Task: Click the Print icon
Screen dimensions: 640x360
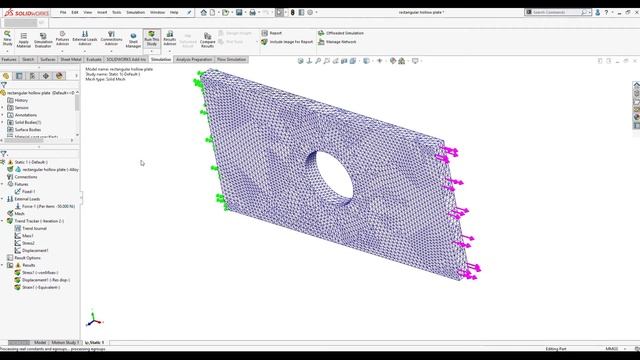Action: pyautogui.click(x=252, y=13)
